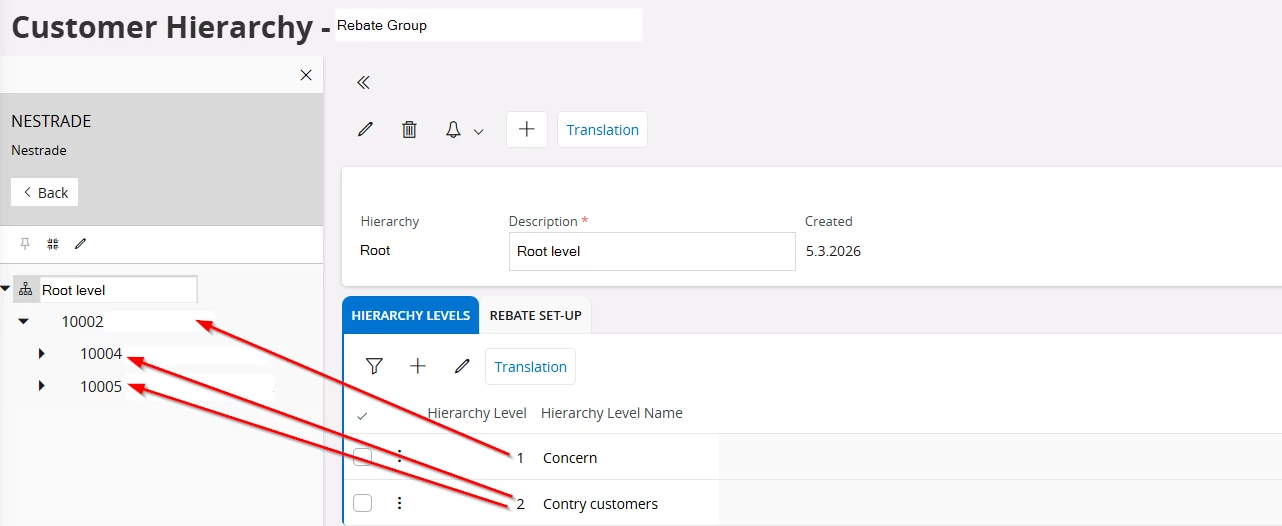Open Translation in the top toolbar
Screen dimensions: 1282x526
[602, 129]
